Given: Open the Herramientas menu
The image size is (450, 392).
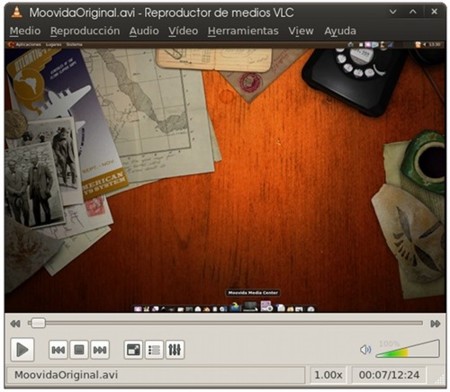Looking at the screenshot, I should pos(243,31).
